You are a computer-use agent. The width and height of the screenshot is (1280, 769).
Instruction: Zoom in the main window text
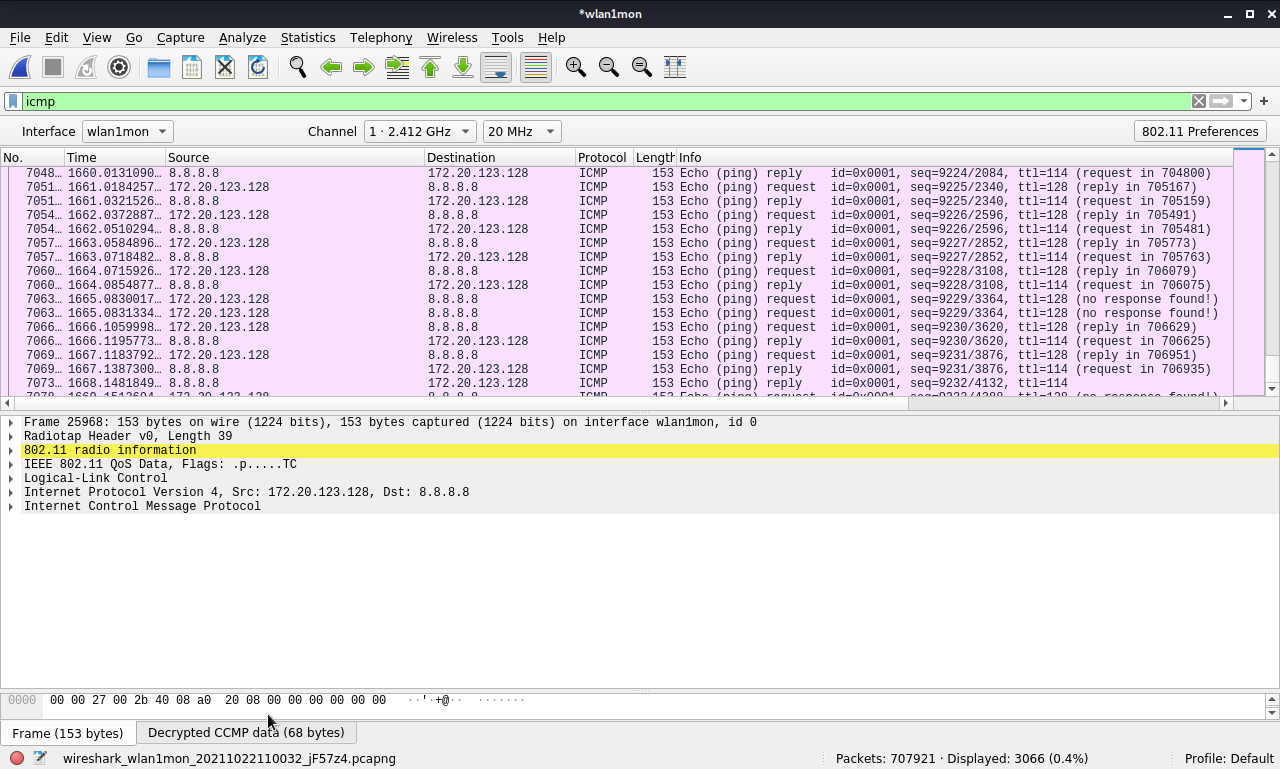576,67
